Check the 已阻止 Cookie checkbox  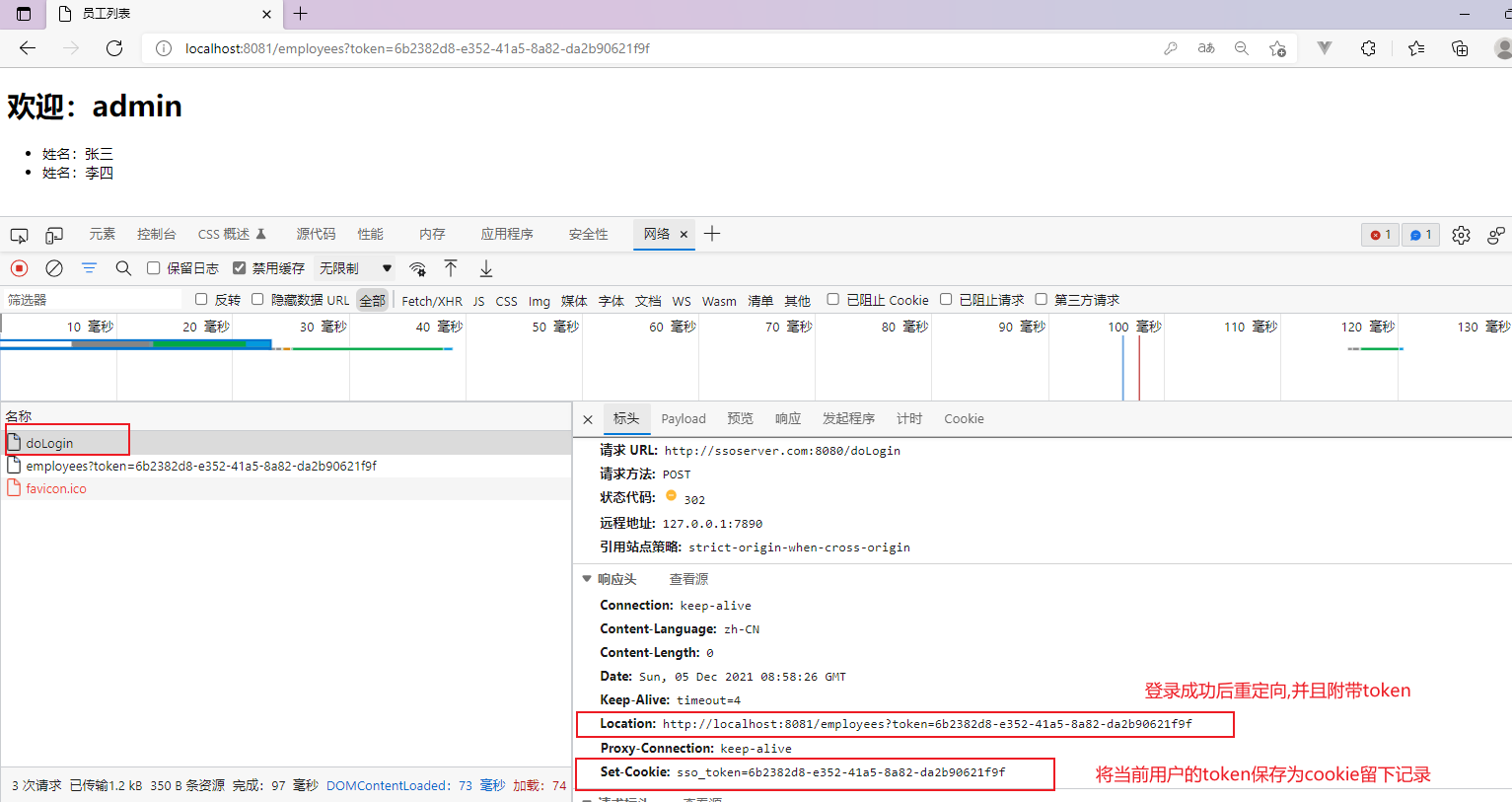click(x=832, y=299)
